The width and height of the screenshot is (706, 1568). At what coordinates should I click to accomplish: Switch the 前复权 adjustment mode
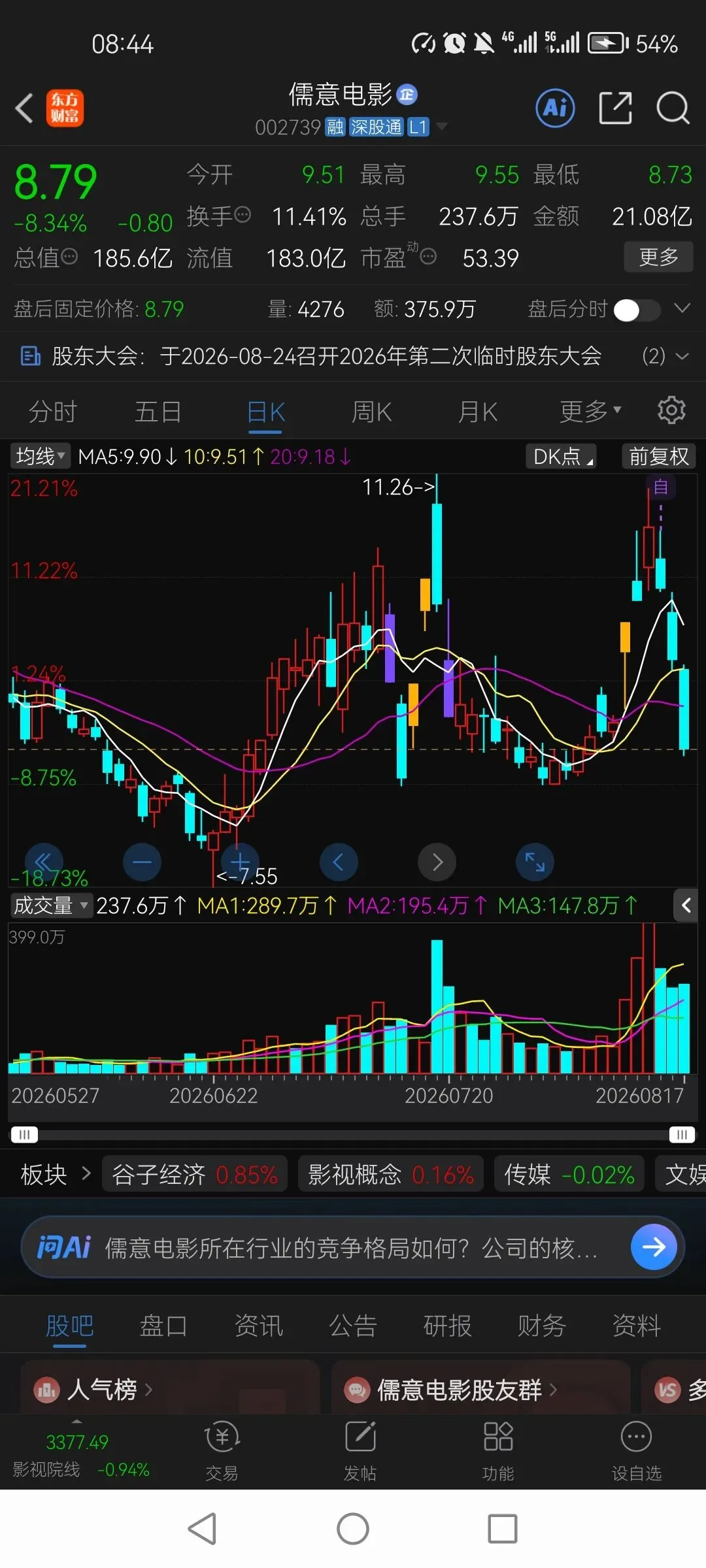tap(659, 456)
